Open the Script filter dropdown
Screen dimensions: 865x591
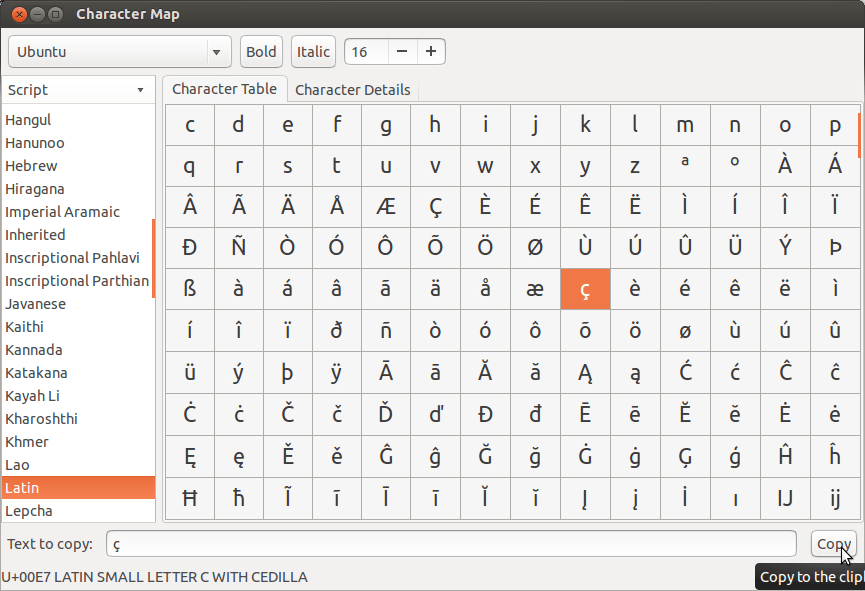click(77, 89)
